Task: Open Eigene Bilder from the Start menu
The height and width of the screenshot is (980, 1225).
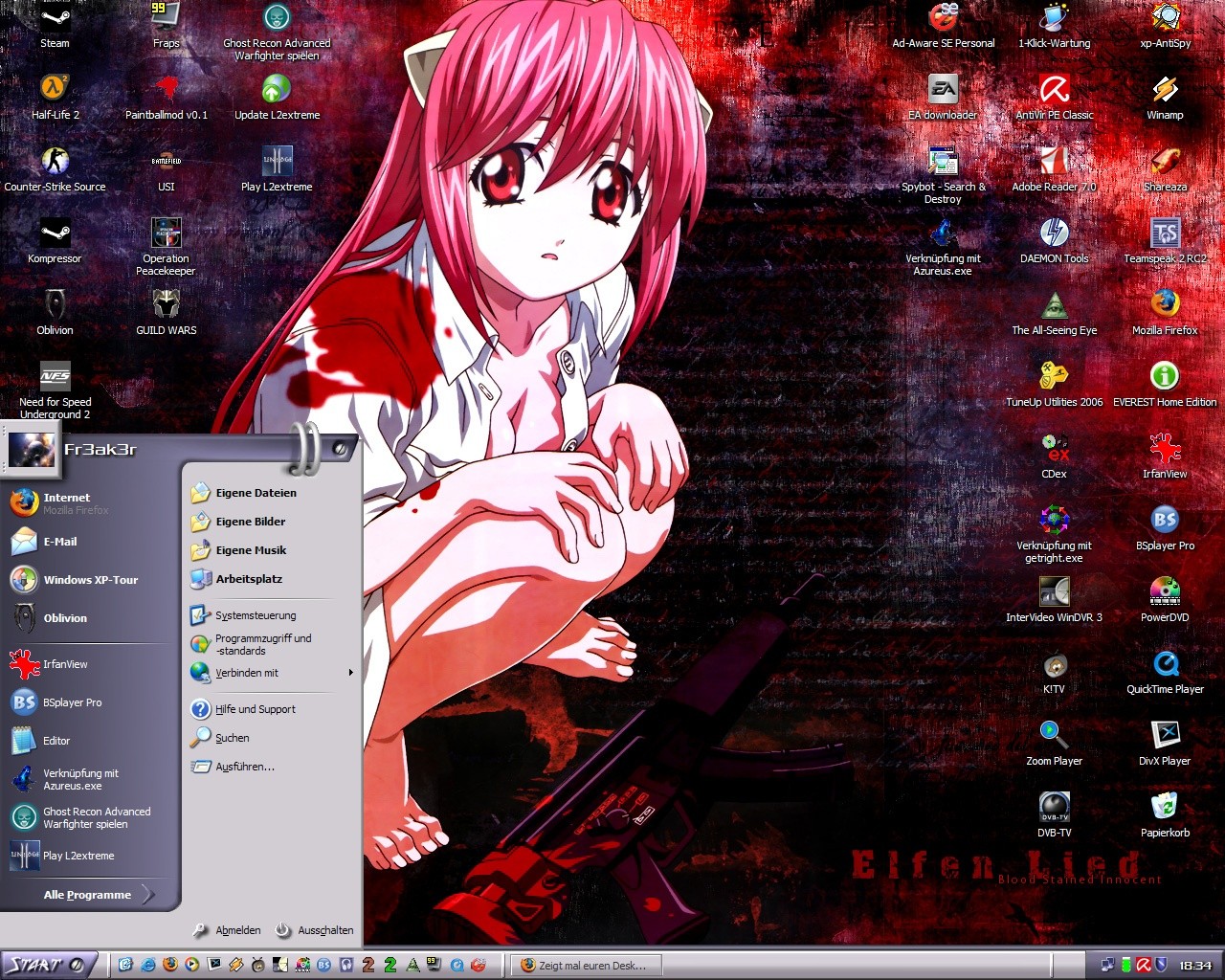Action: (x=250, y=522)
